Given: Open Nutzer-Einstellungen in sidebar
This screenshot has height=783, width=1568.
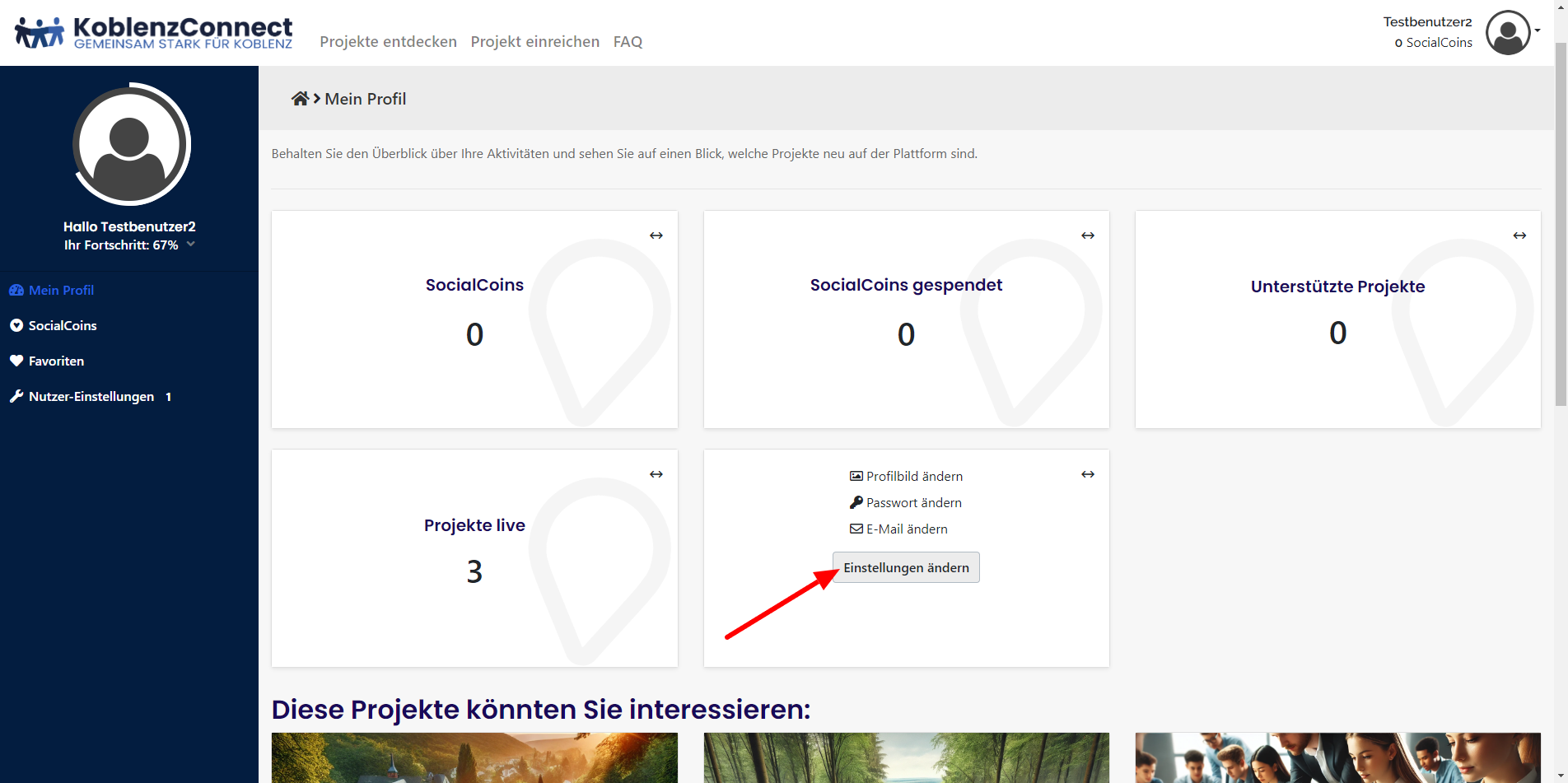Looking at the screenshot, I should (91, 397).
